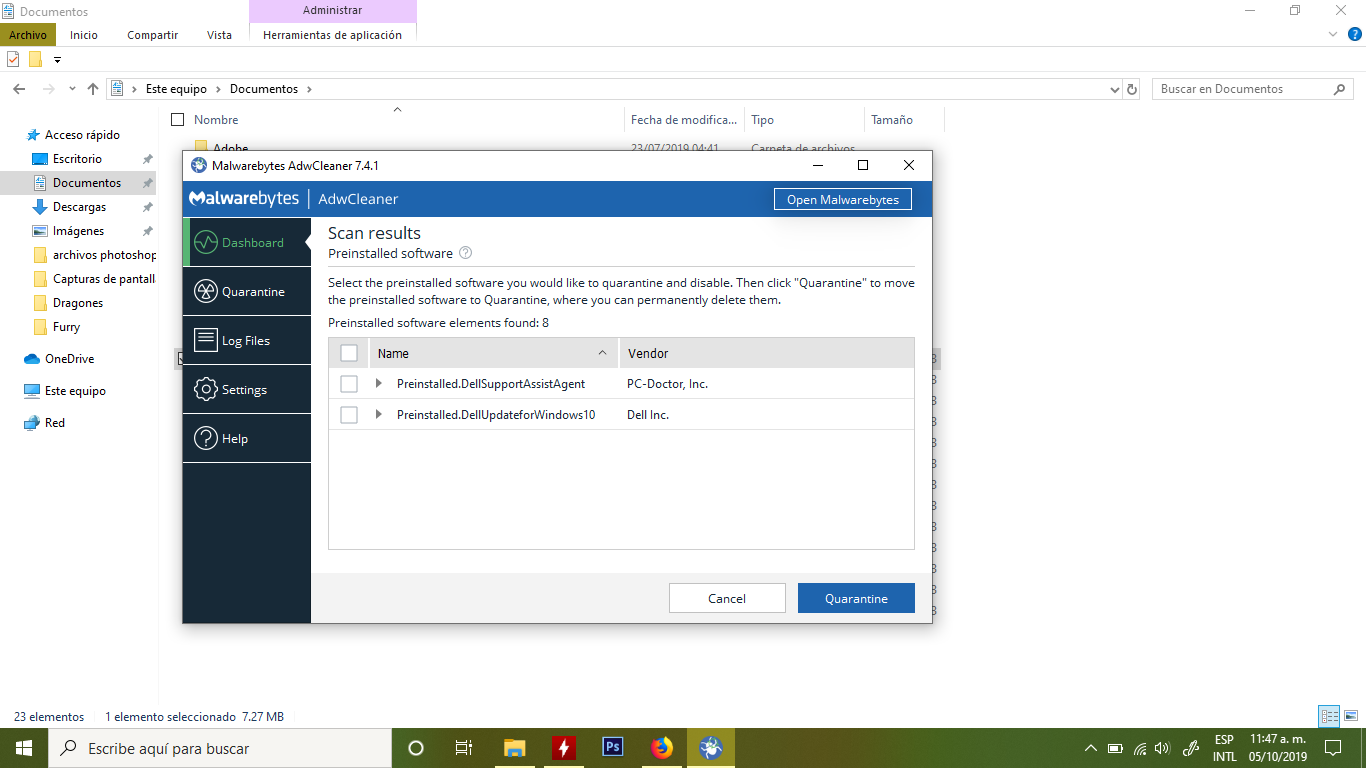Open the Explorer help icon
This screenshot has height=768, width=1366.
(1355, 34)
